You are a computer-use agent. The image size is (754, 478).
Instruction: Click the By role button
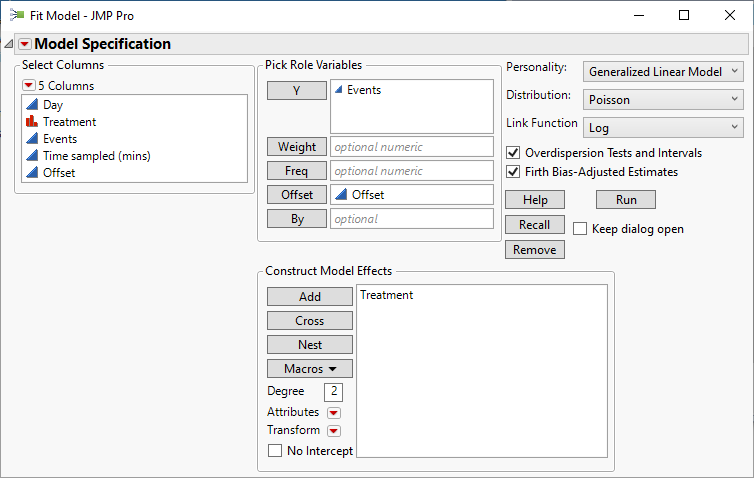[x=297, y=219]
